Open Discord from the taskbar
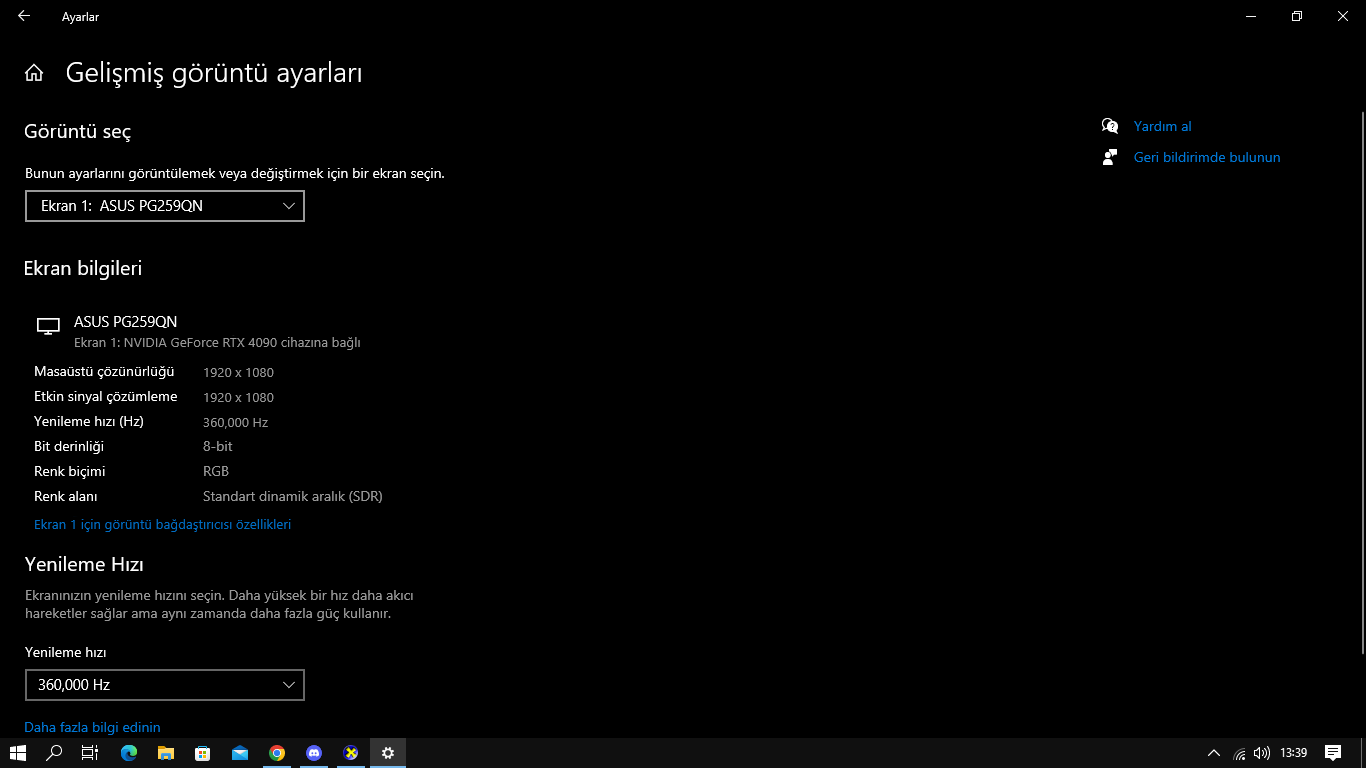The width and height of the screenshot is (1366, 768). [x=314, y=753]
